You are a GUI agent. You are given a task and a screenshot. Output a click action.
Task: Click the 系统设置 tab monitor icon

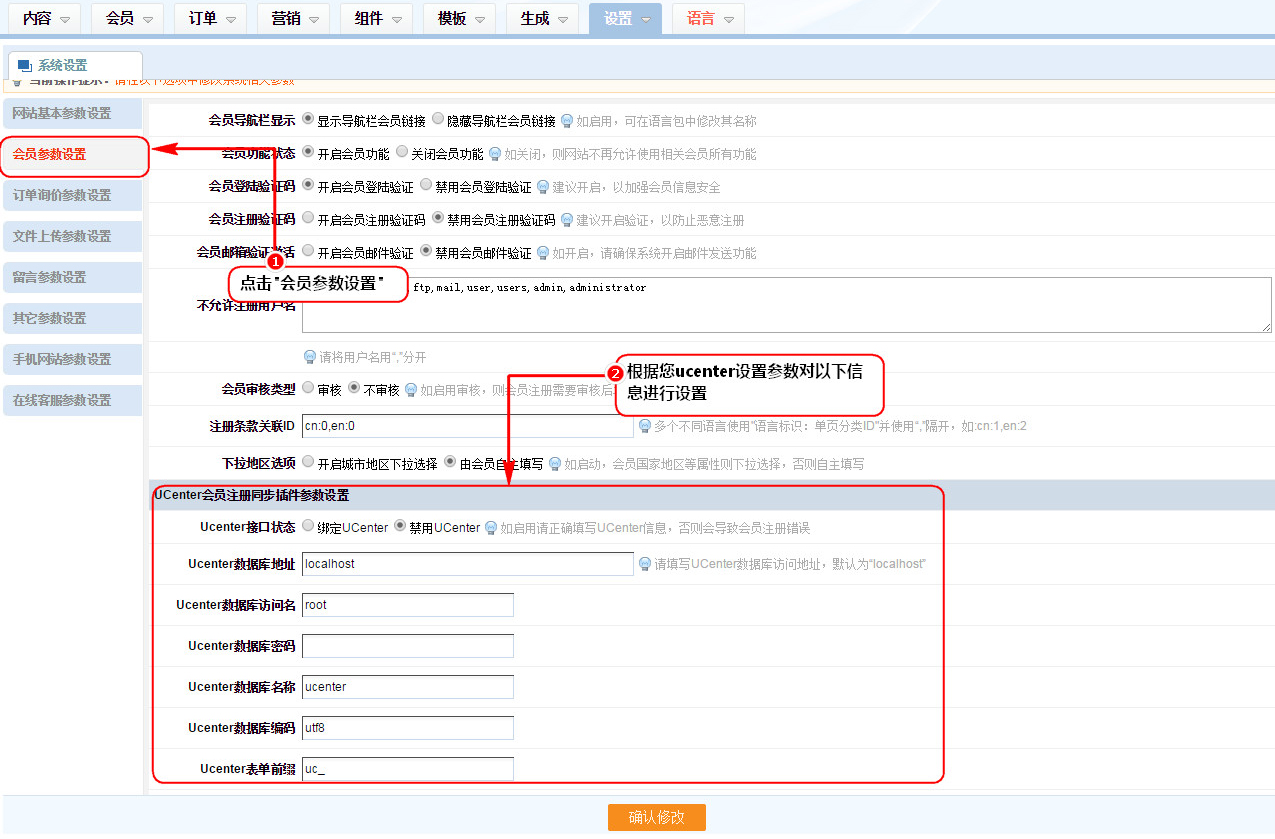24,66
